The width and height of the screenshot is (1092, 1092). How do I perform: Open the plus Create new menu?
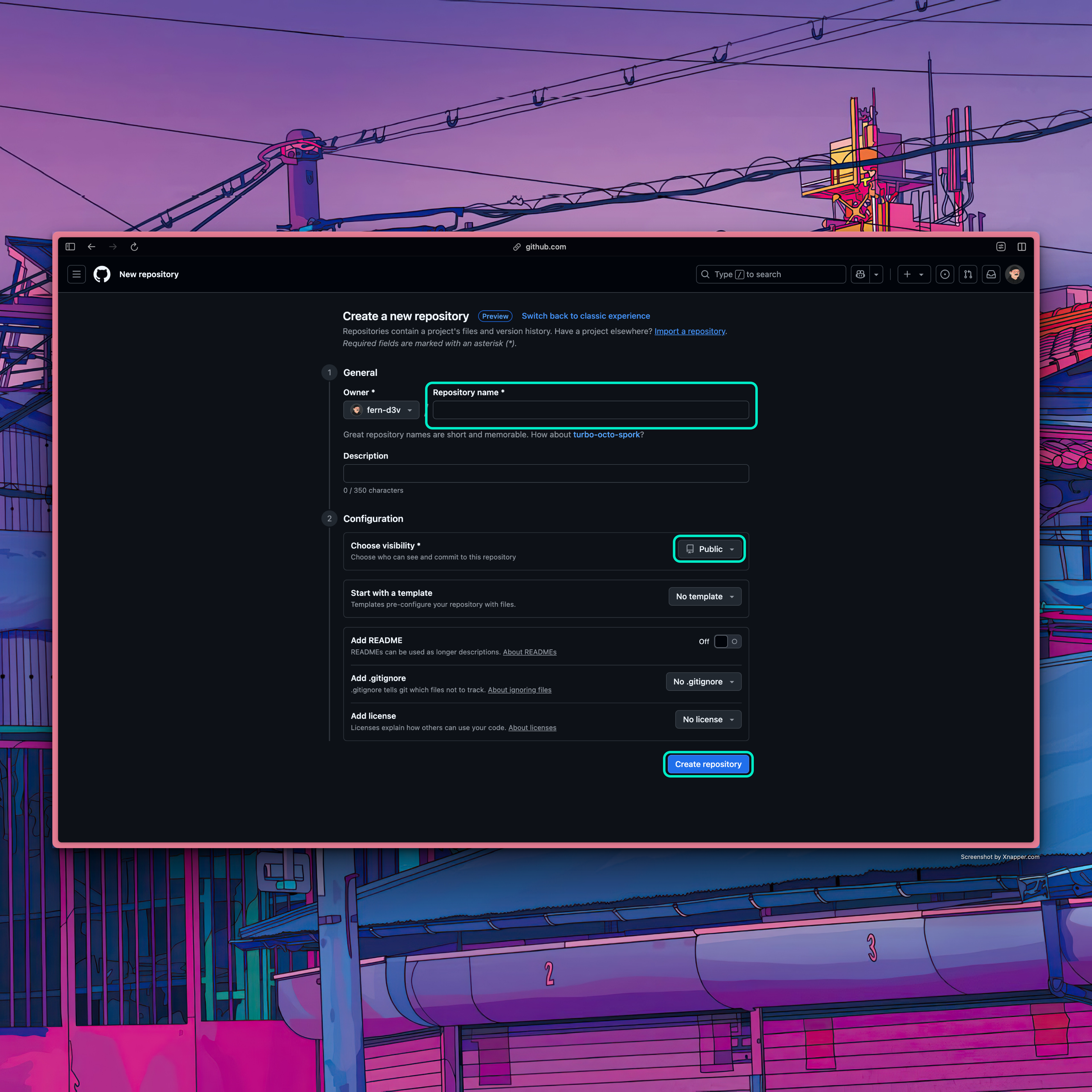coord(914,274)
